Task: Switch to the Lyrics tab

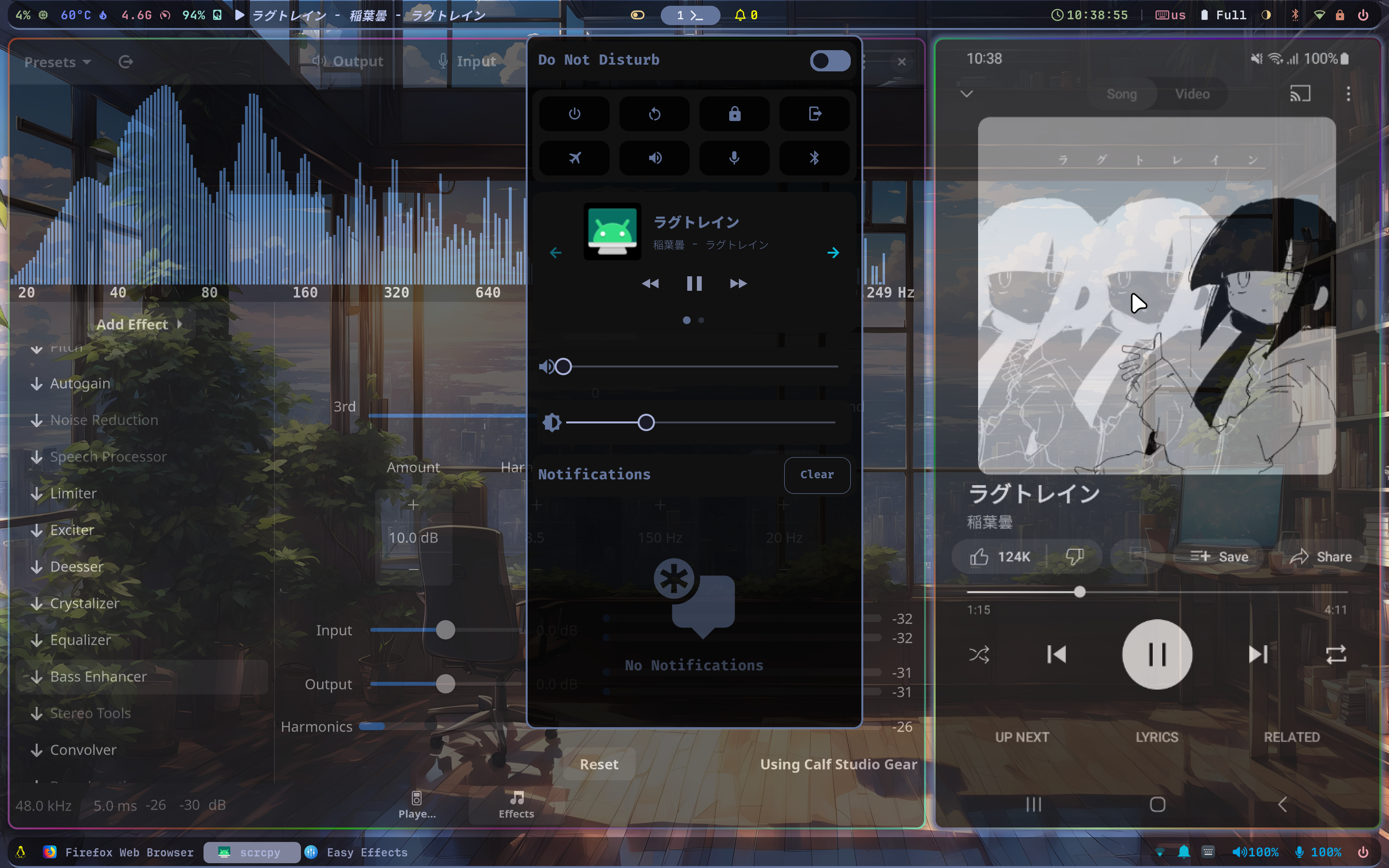Action: (1157, 737)
